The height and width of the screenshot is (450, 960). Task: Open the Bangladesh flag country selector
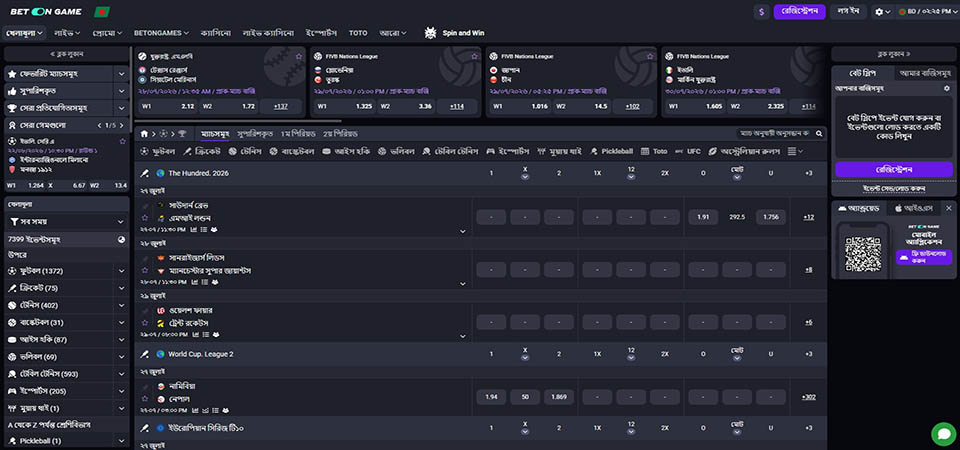pos(102,12)
